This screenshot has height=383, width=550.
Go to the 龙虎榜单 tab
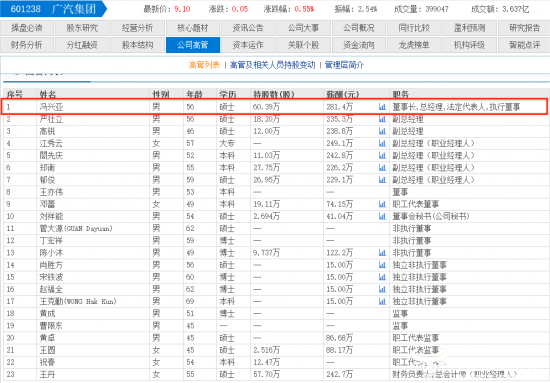(414, 45)
